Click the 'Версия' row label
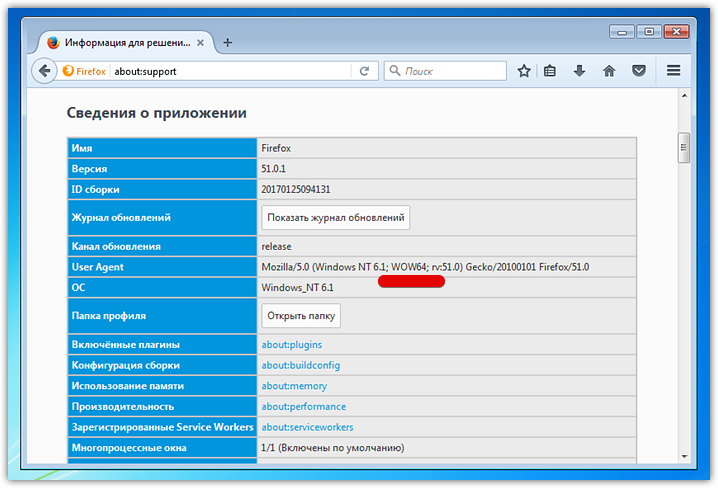 89,168
